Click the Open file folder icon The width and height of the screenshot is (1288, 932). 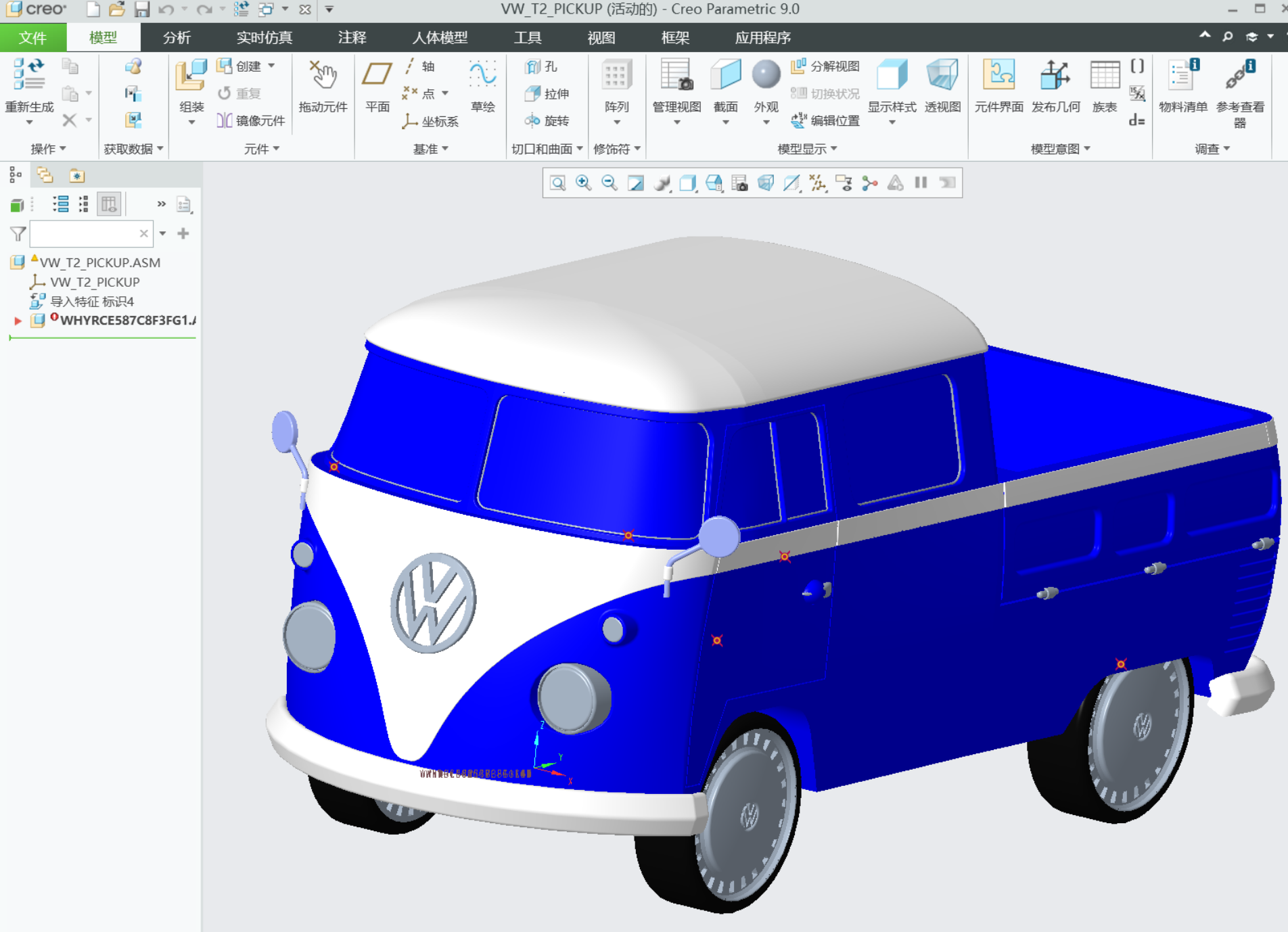(117, 9)
